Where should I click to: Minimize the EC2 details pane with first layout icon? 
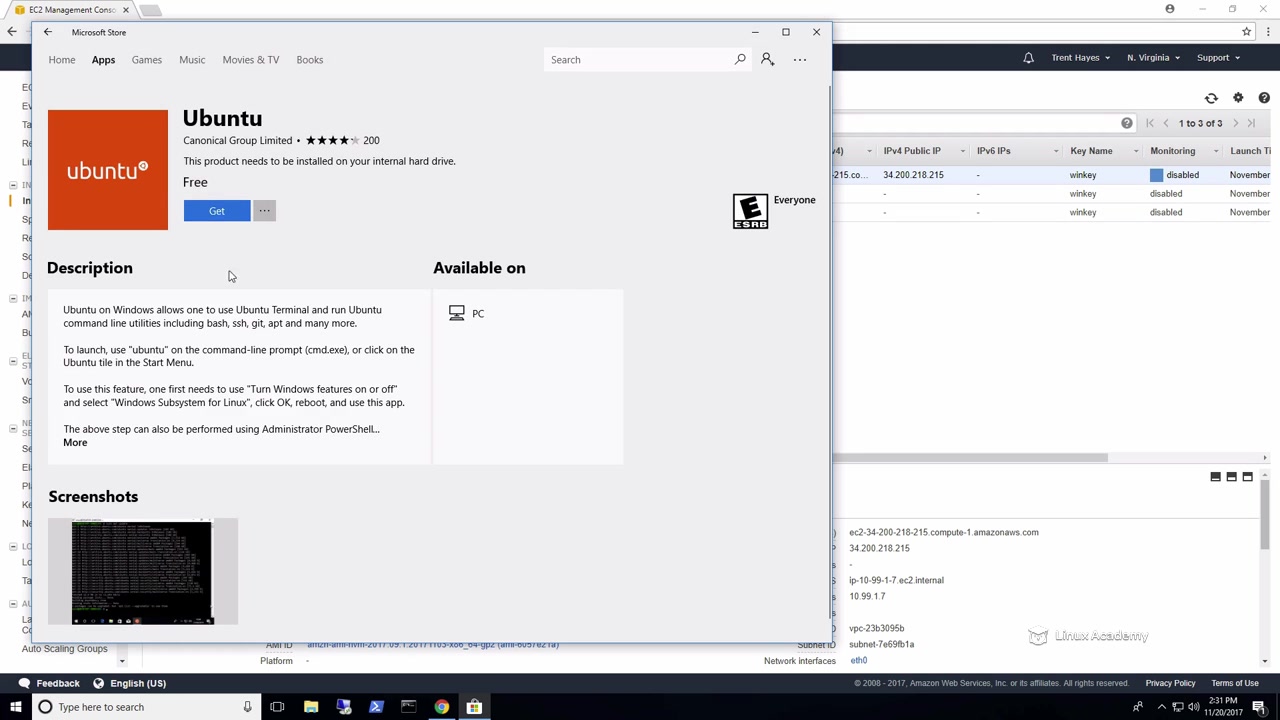[1216, 477]
